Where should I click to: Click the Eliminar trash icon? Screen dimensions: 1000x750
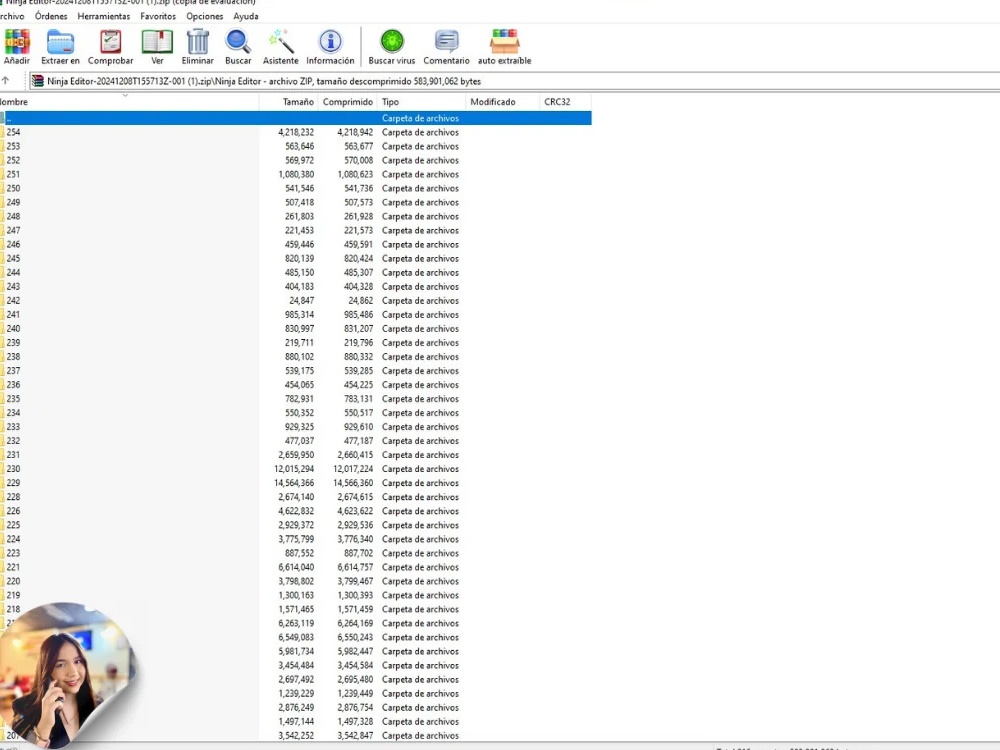tap(198, 41)
